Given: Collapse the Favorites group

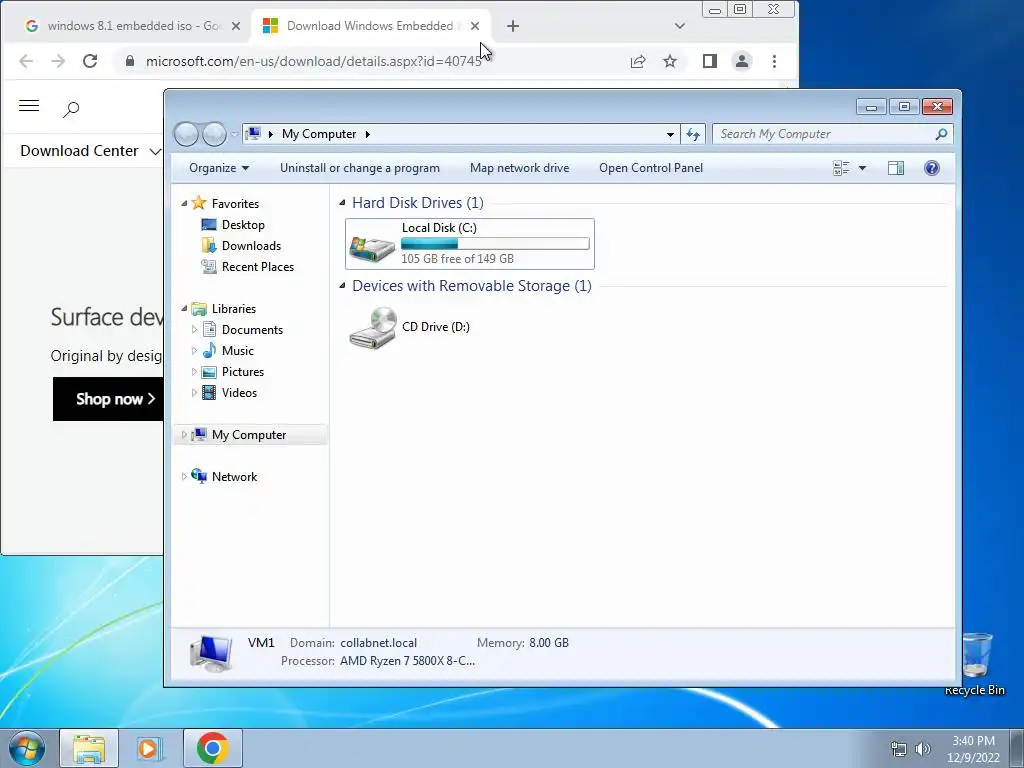Looking at the screenshot, I should point(184,204).
